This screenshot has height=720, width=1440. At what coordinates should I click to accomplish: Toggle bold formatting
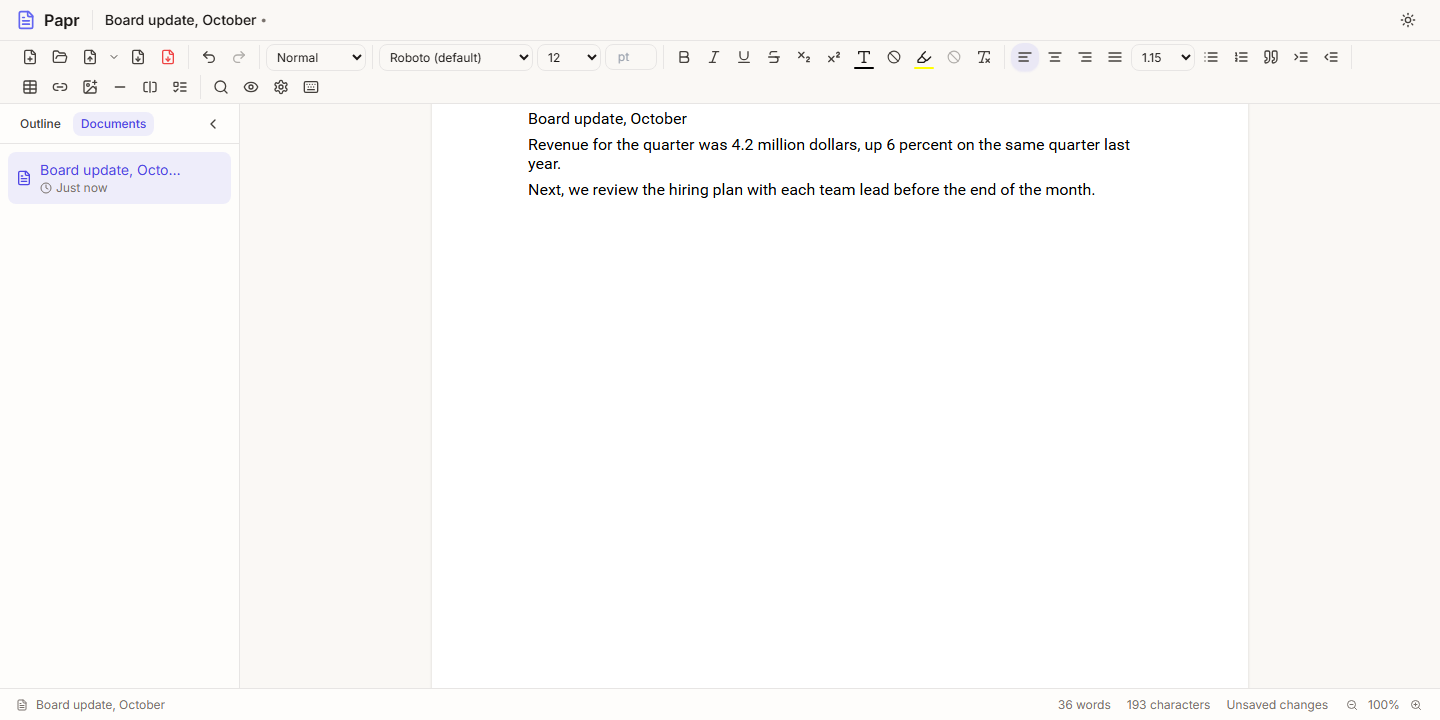pos(684,57)
